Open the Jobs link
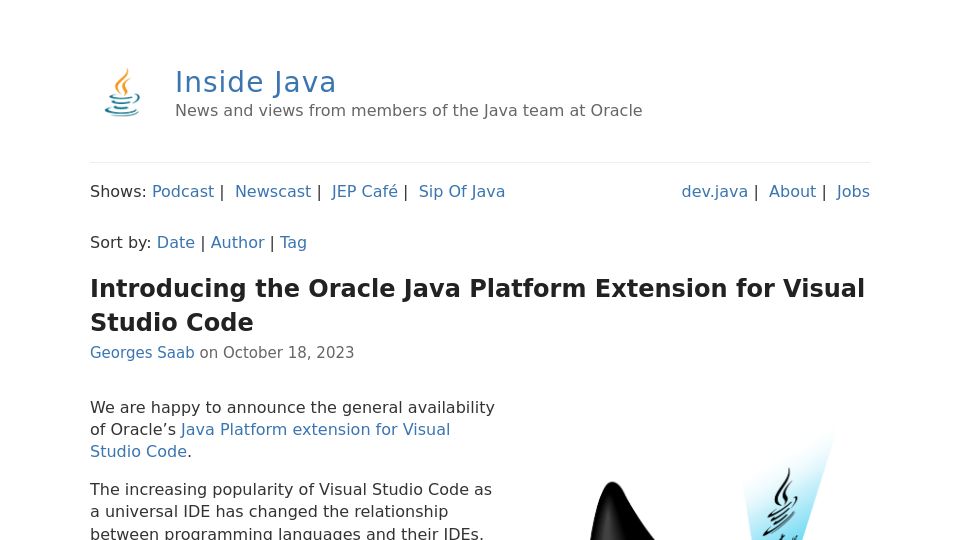Viewport: 960px width, 540px height. [853, 192]
